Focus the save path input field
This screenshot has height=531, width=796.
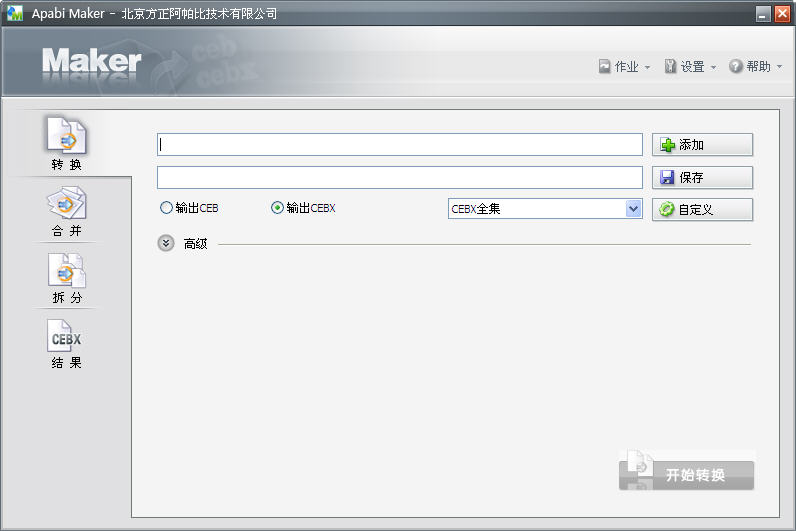click(x=400, y=177)
